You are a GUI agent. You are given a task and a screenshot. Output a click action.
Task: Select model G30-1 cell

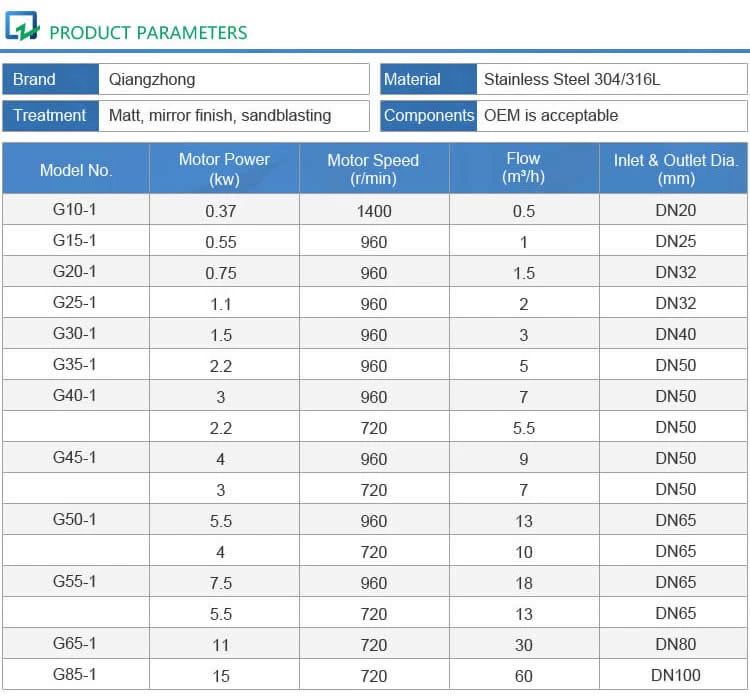tap(75, 333)
